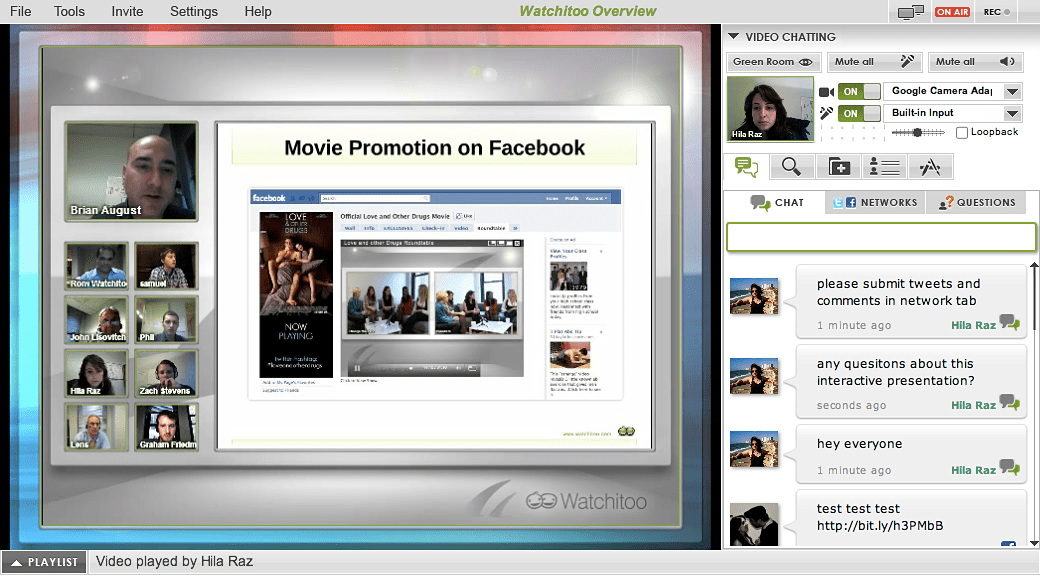Select the green chat bubbles panel icon
Viewport: 1040px width, 577px height.
(x=747, y=167)
